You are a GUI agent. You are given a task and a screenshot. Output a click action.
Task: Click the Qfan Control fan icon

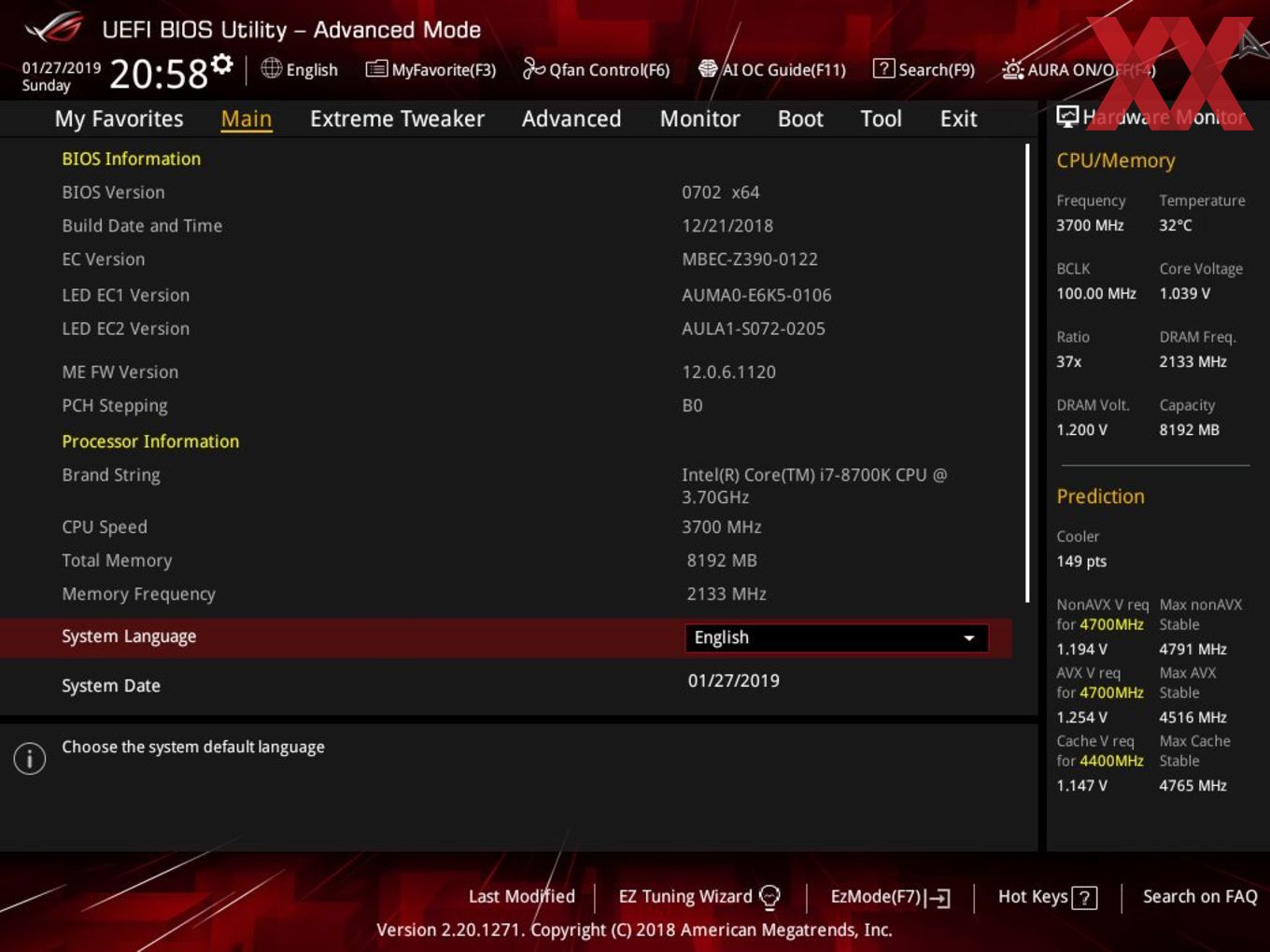click(x=533, y=68)
